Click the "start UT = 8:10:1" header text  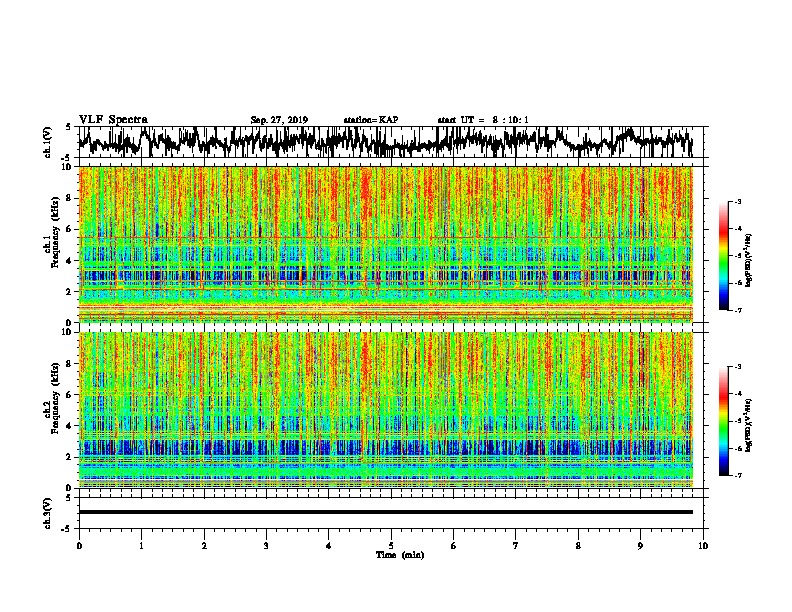point(483,120)
